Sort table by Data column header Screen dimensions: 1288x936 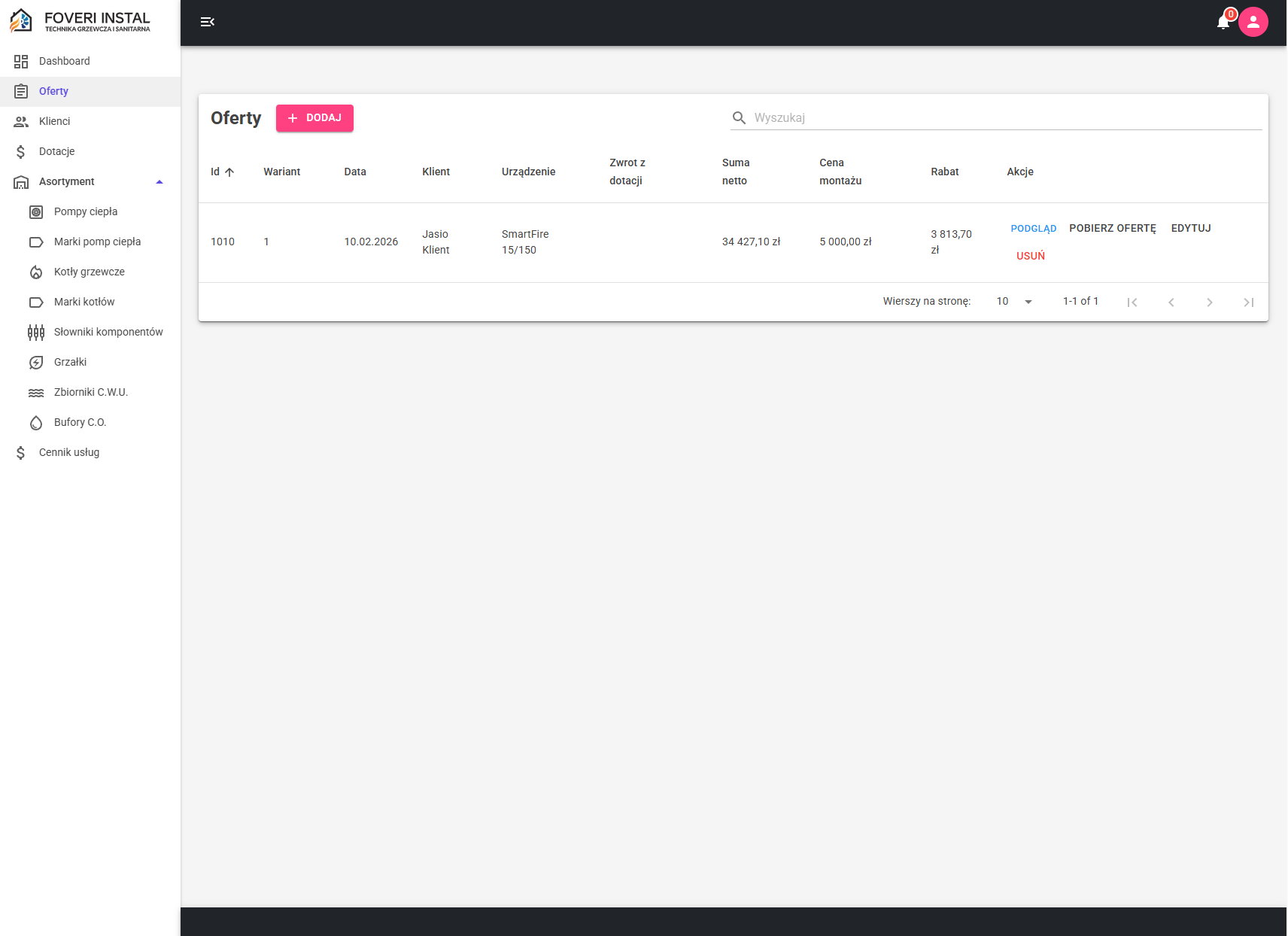[355, 172]
